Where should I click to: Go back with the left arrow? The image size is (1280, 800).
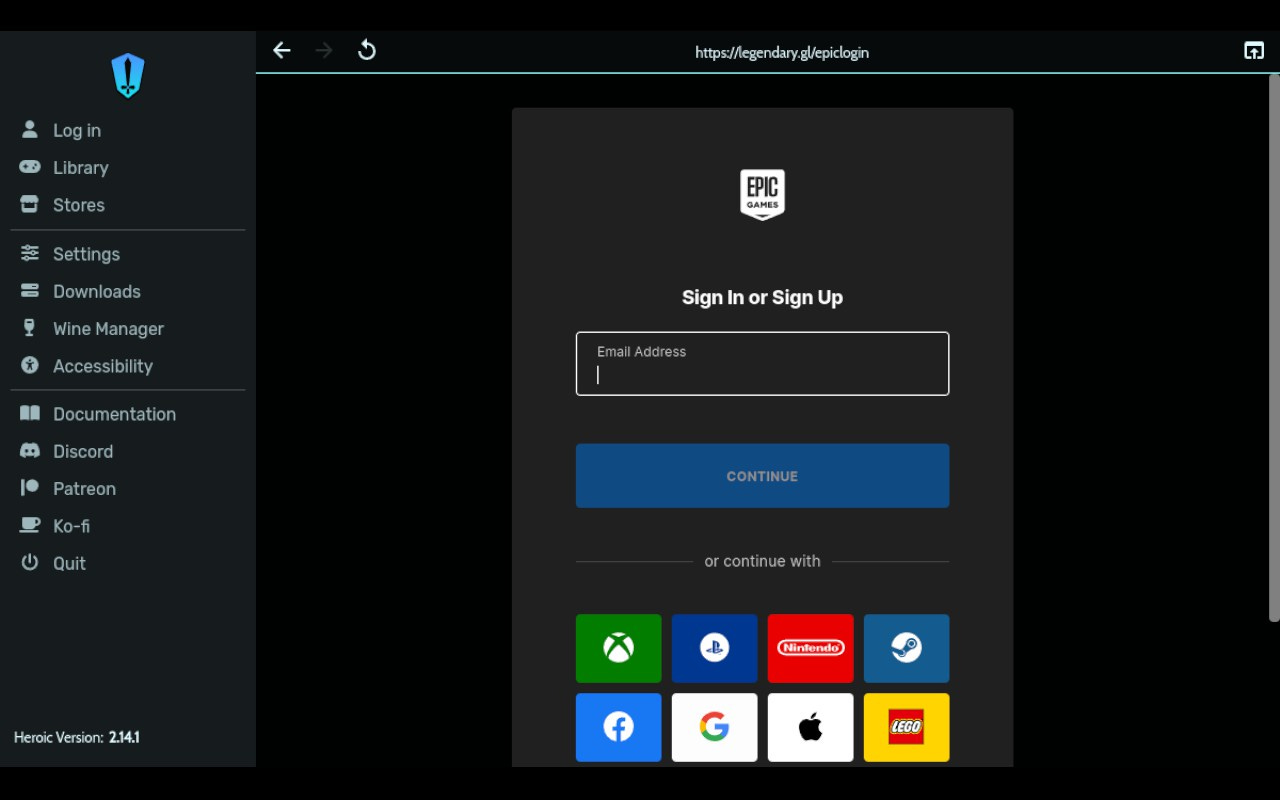pyautogui.click(x=282, y=50)
